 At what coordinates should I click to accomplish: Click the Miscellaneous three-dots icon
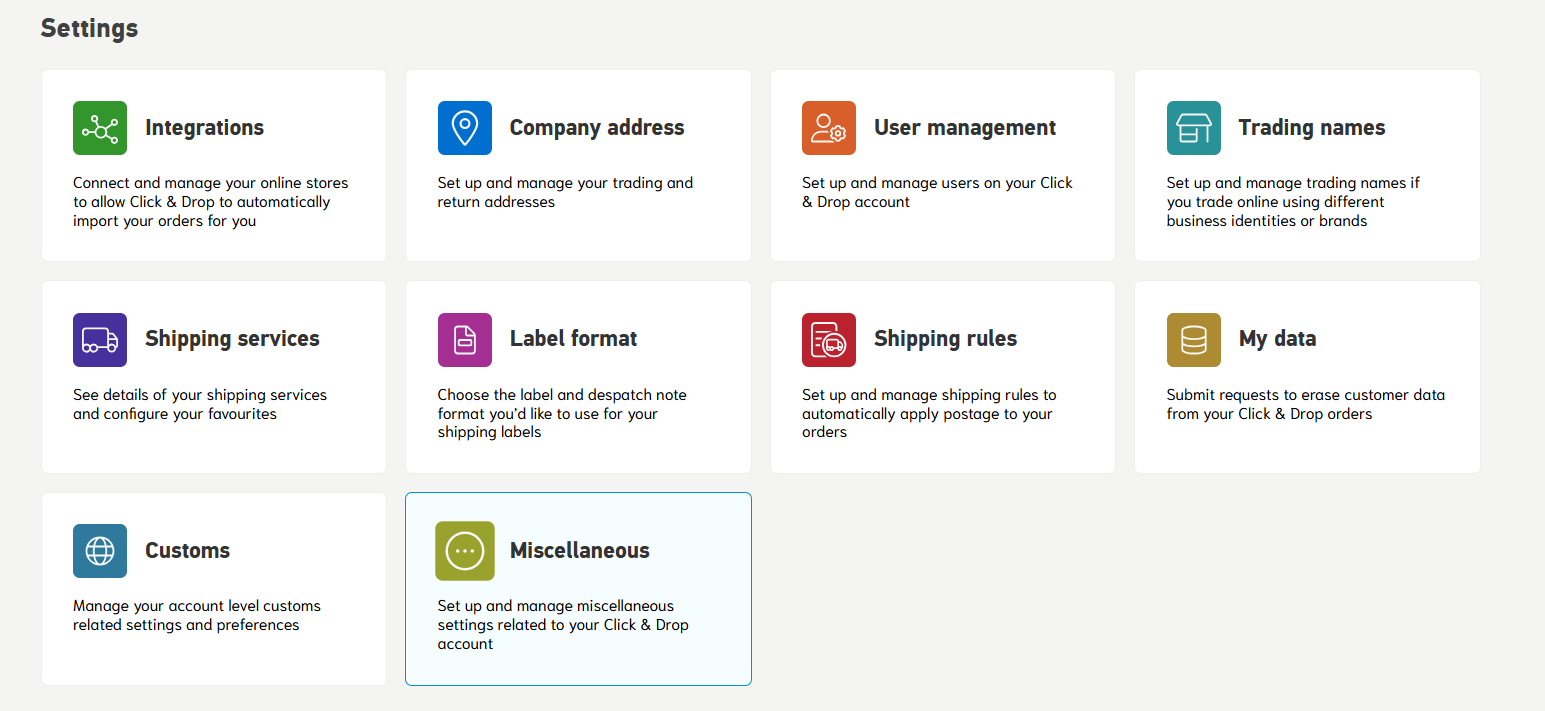(465, 551)
